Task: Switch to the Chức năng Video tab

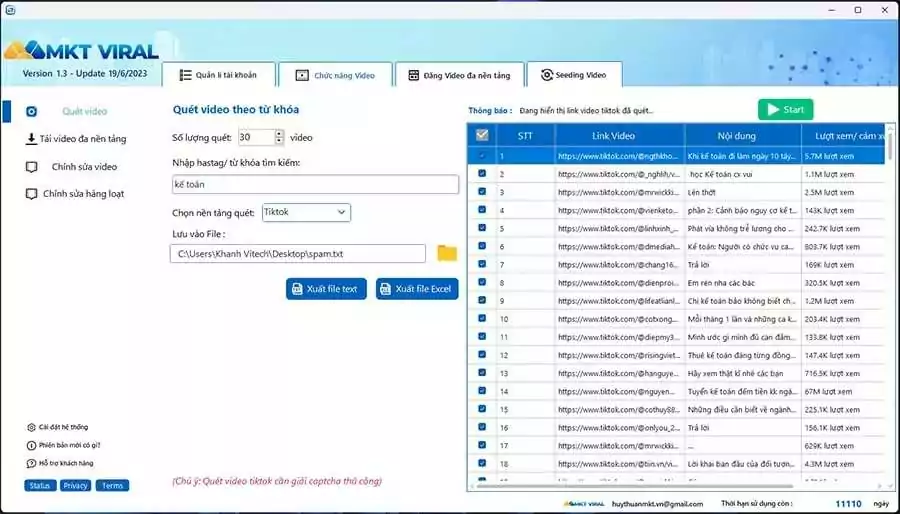Action: tap(335, 75)
